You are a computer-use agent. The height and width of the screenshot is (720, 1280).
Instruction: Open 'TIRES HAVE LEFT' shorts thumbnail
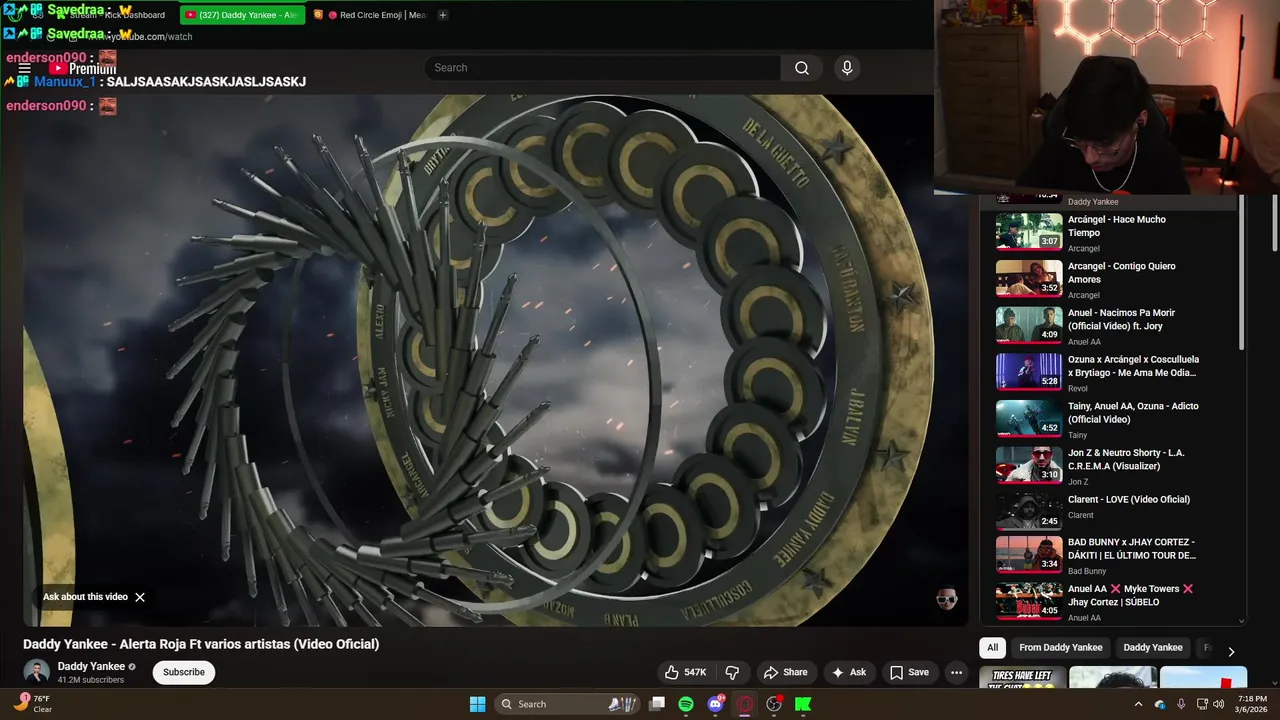tap(1022, 678)
